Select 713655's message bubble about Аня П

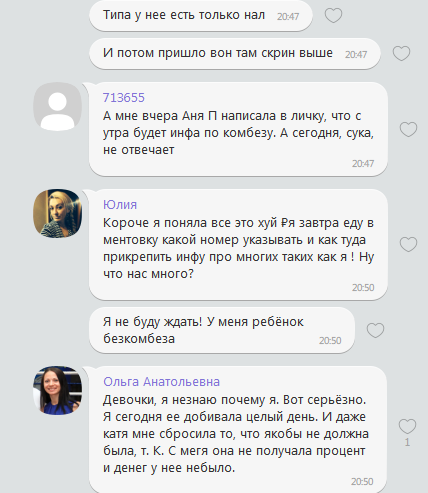238,129
